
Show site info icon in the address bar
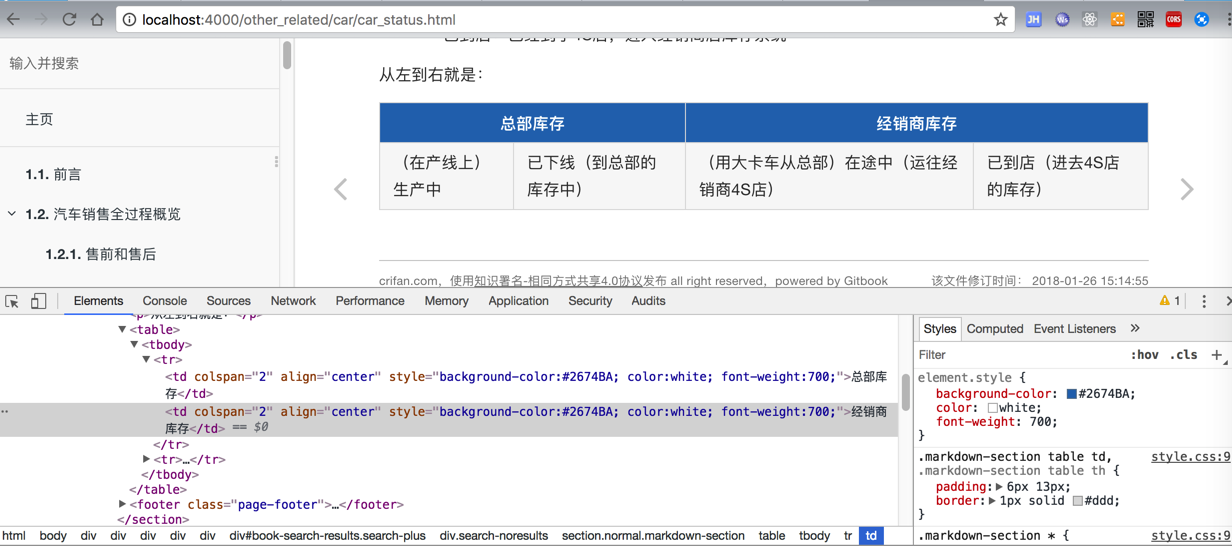130,20
